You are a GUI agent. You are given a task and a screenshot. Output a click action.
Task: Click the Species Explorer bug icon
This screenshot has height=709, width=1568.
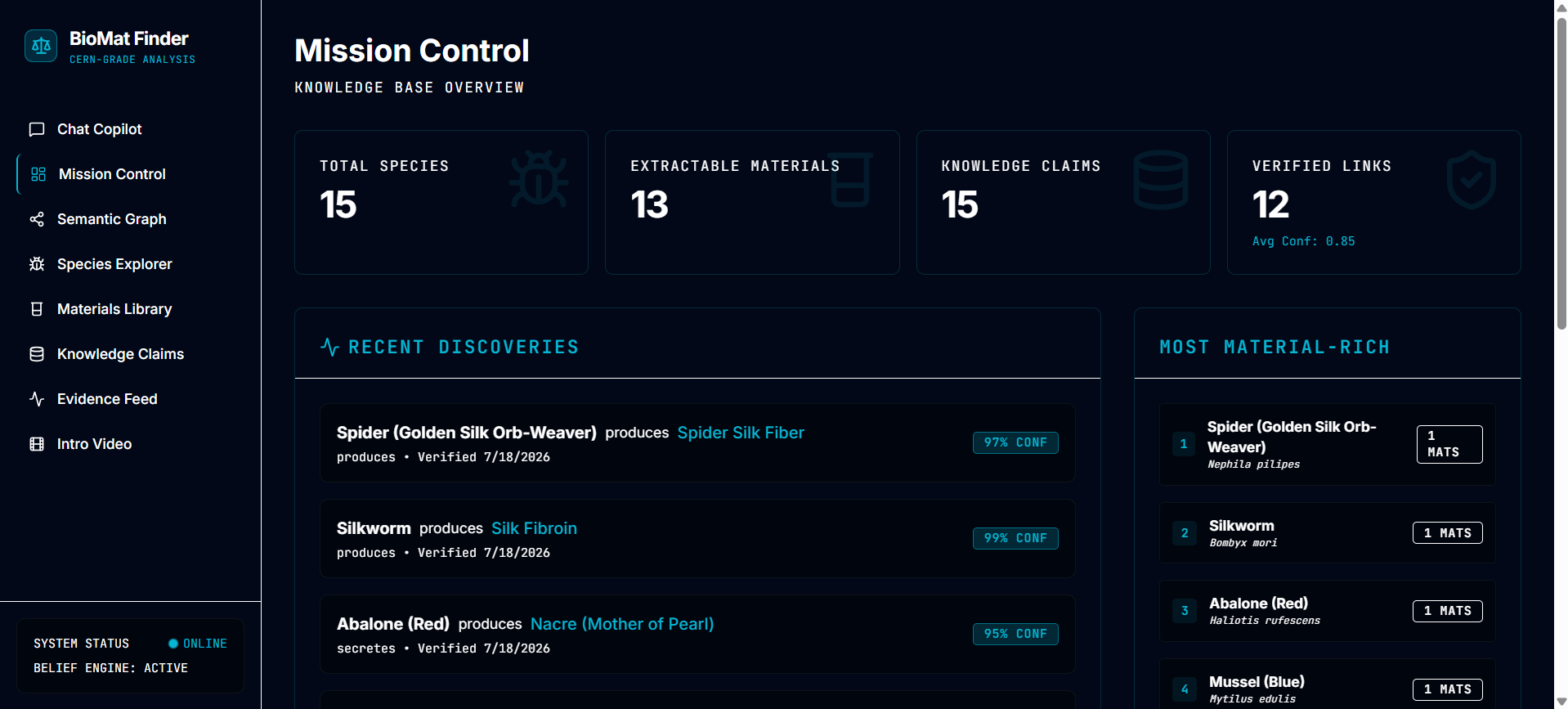click(x=37, y=264)
